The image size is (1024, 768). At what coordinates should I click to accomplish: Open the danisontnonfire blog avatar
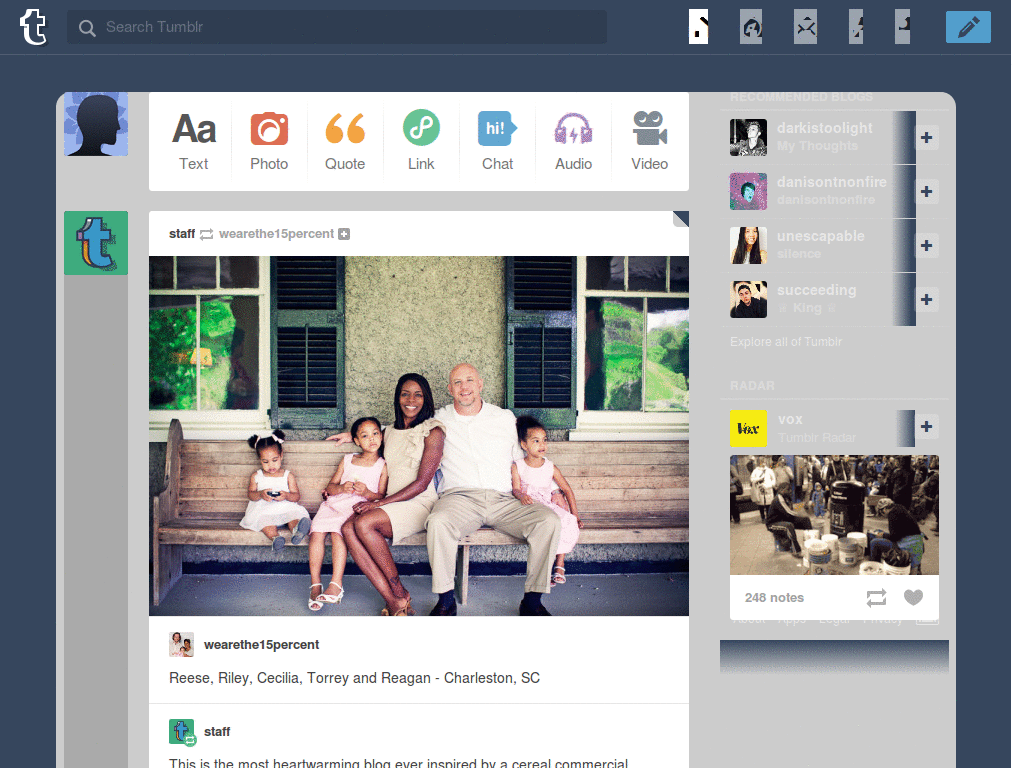748,191
